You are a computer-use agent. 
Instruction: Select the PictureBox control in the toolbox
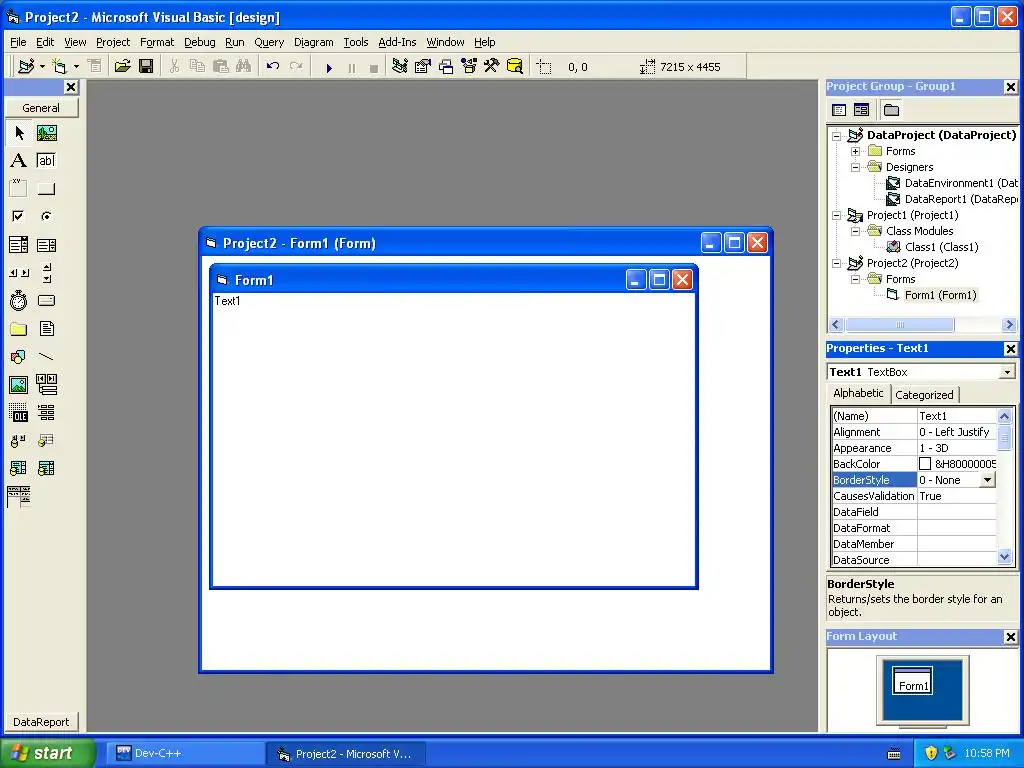click(x=46, y=133)
